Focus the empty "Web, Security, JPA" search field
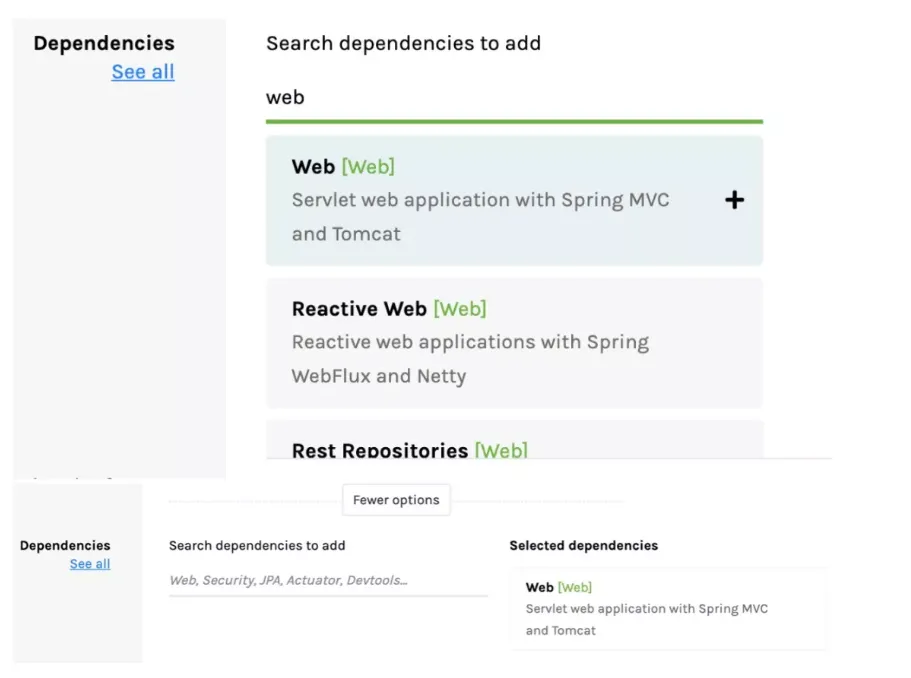This screenshot has height=678, width=911. pos(327,580)
